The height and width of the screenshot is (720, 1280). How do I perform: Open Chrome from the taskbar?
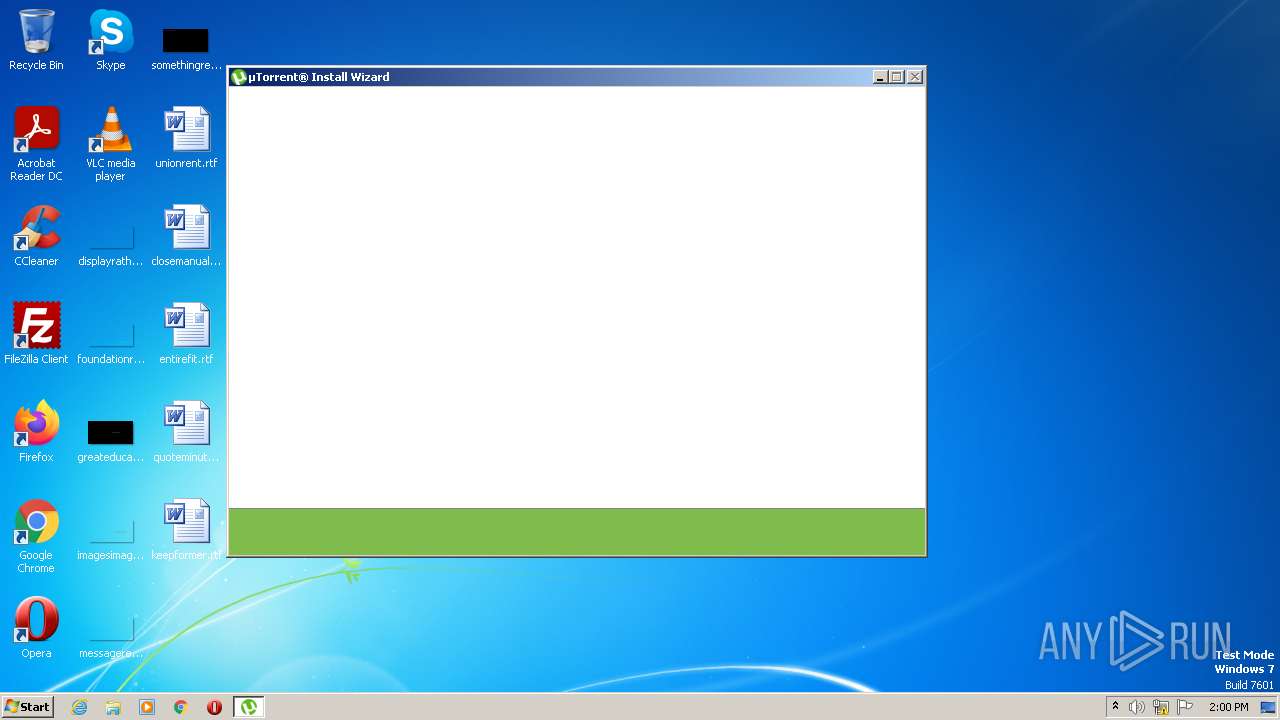(181, 707)
